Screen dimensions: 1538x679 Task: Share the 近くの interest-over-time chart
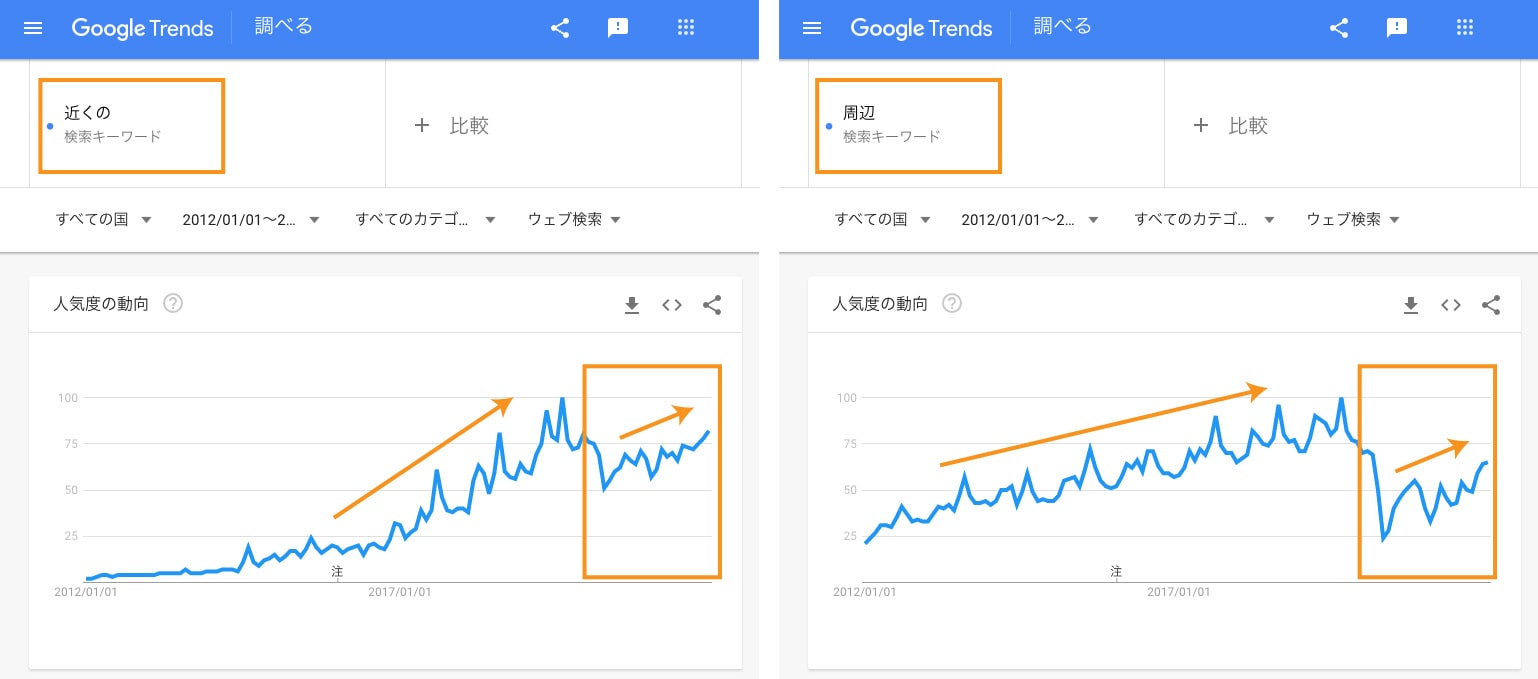pyautogui.click(x=712, y=305)
